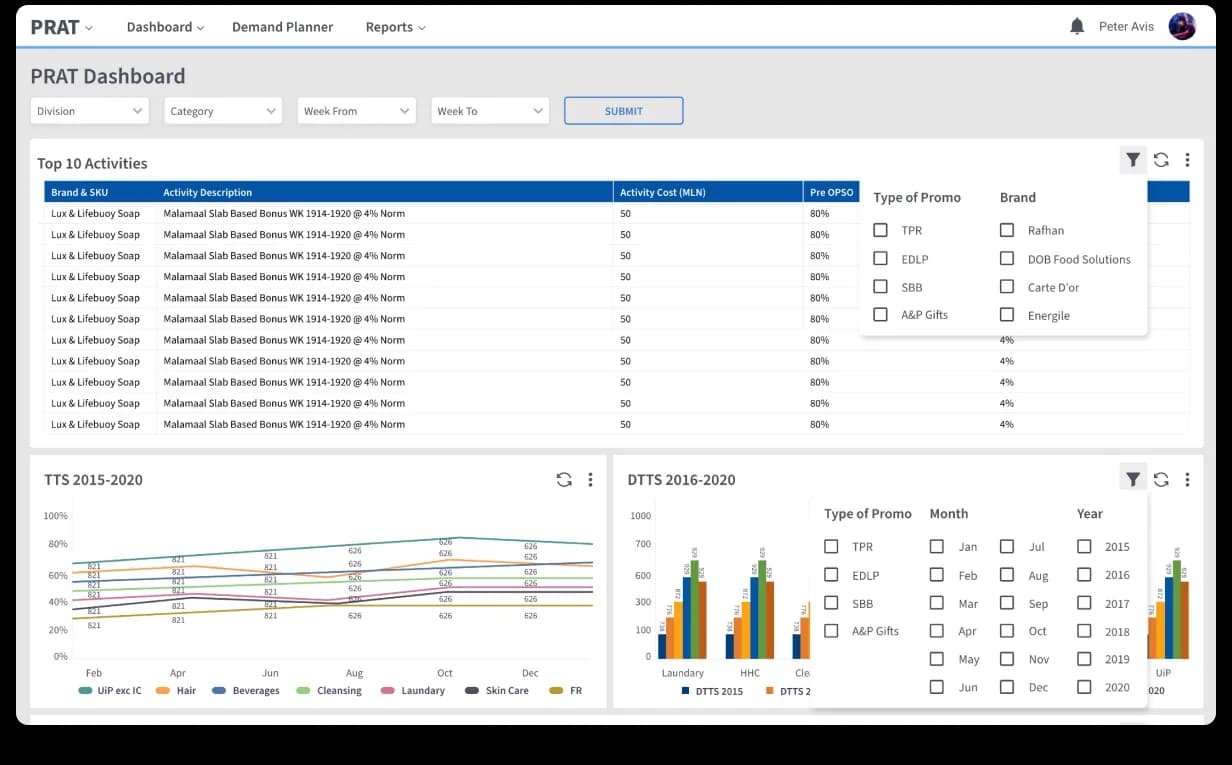The width and height of the screenshot is (1232, 765).
Task: Open the Peter Avis profile avatar
Action: click(1182, 27)
